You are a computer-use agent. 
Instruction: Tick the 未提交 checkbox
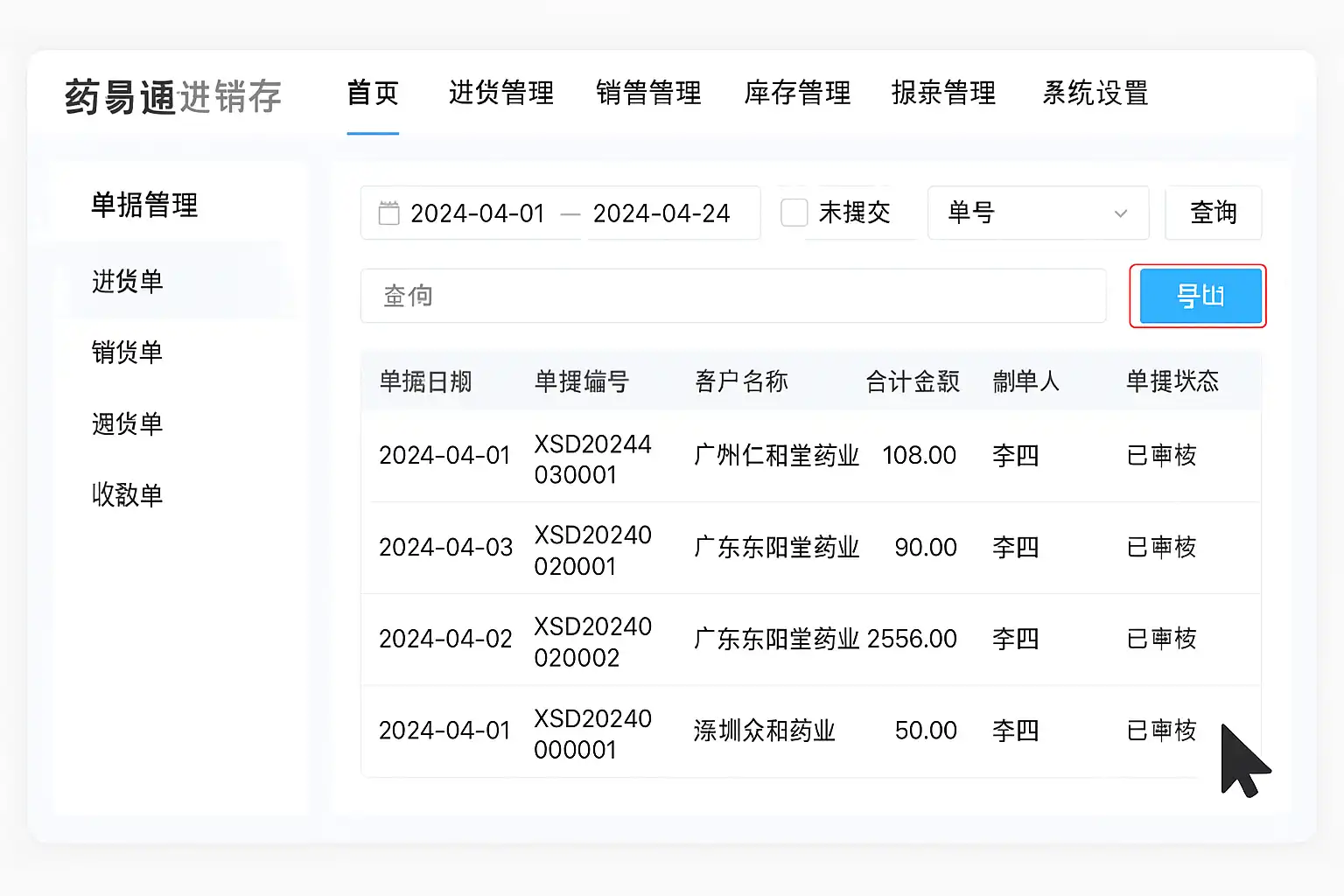pos(794,213)
